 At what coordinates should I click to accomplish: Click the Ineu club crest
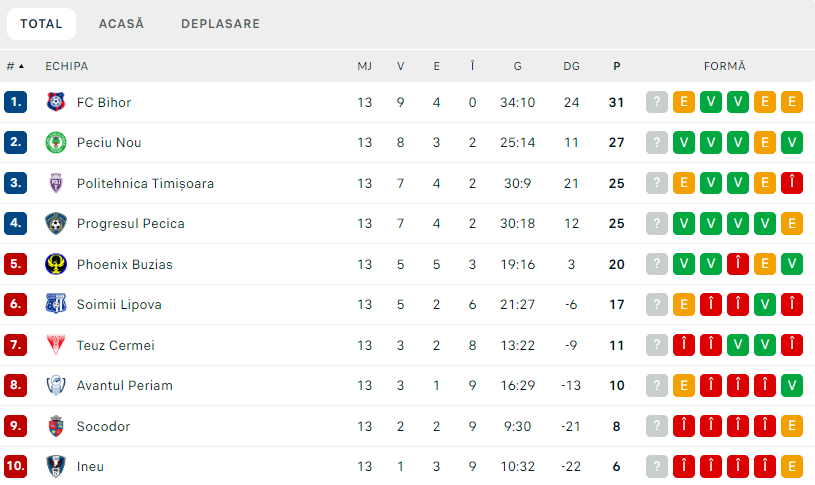[56, 466]
